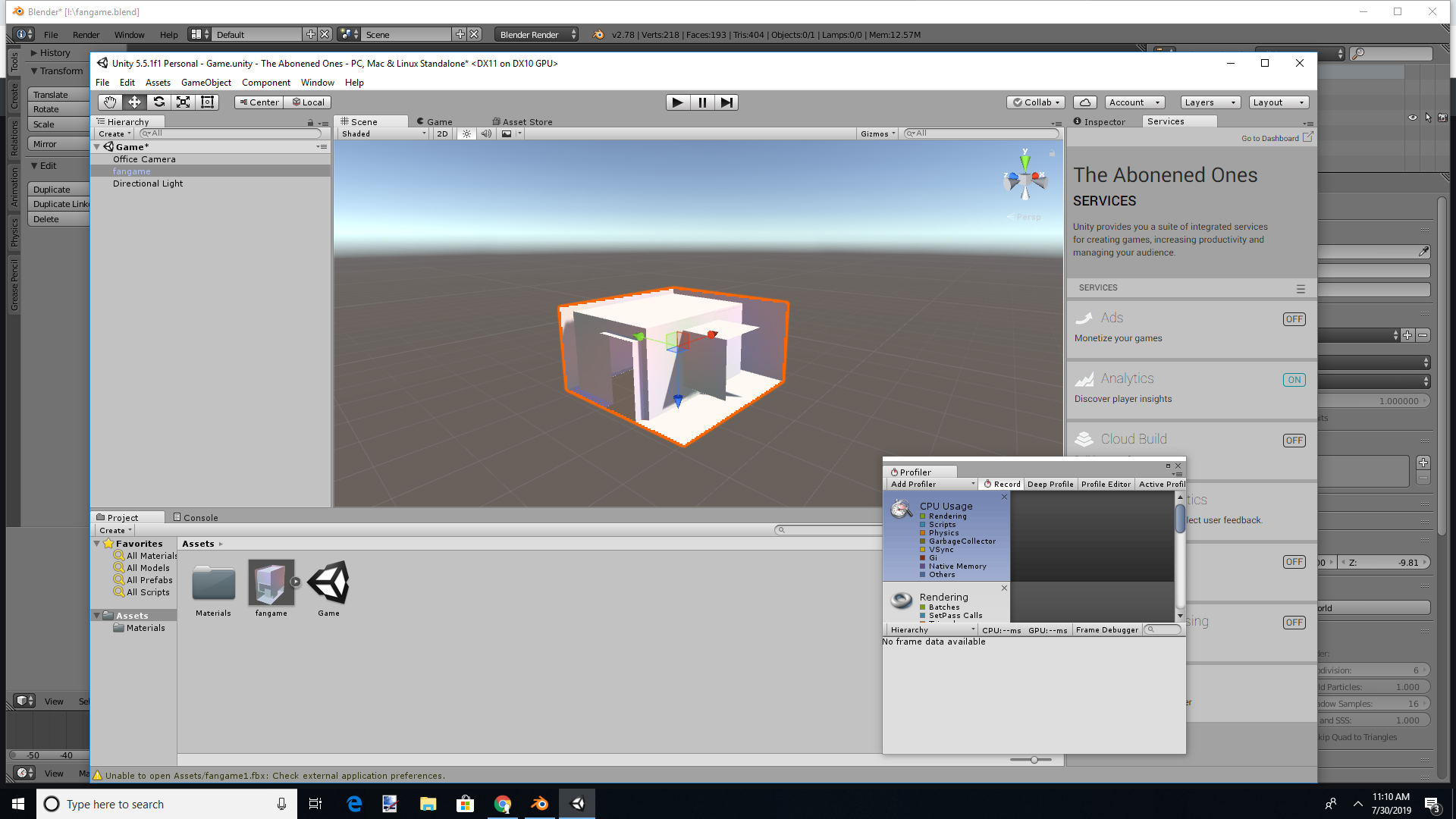Viewport: 1456px width, 819px height.
Task: Toggle 2D view mode in Scene
Action: (x=442, y=133)
